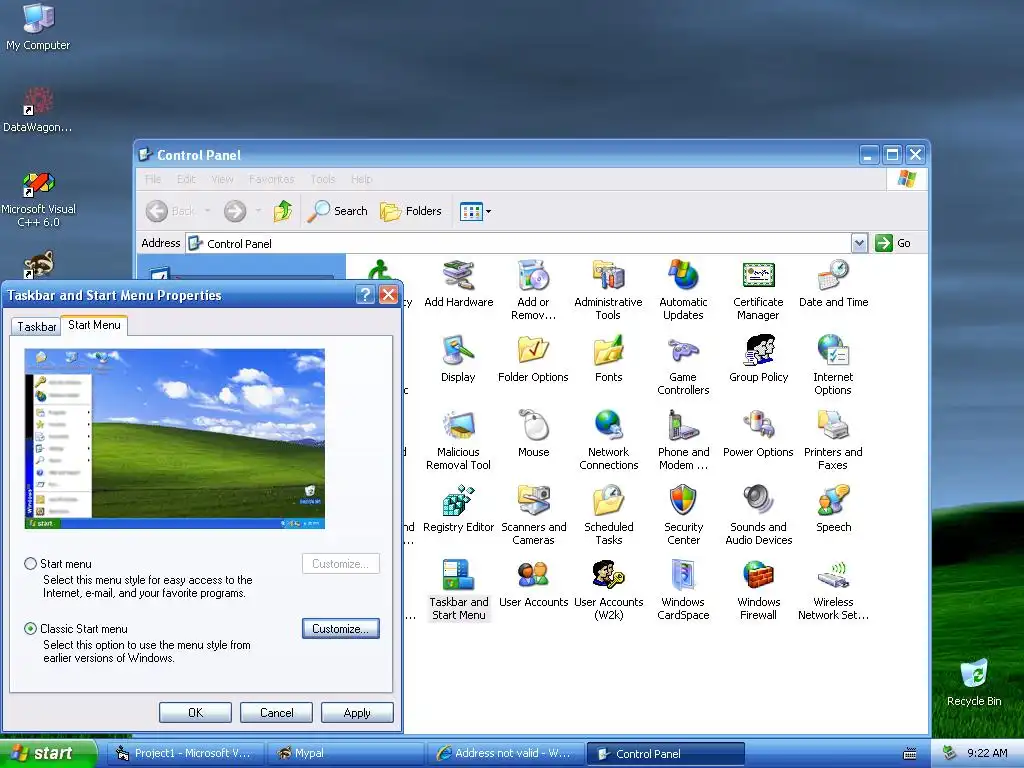Switch to the Taskbar tab
This screenshot has height=768, width=1024.
click(37, 327)
